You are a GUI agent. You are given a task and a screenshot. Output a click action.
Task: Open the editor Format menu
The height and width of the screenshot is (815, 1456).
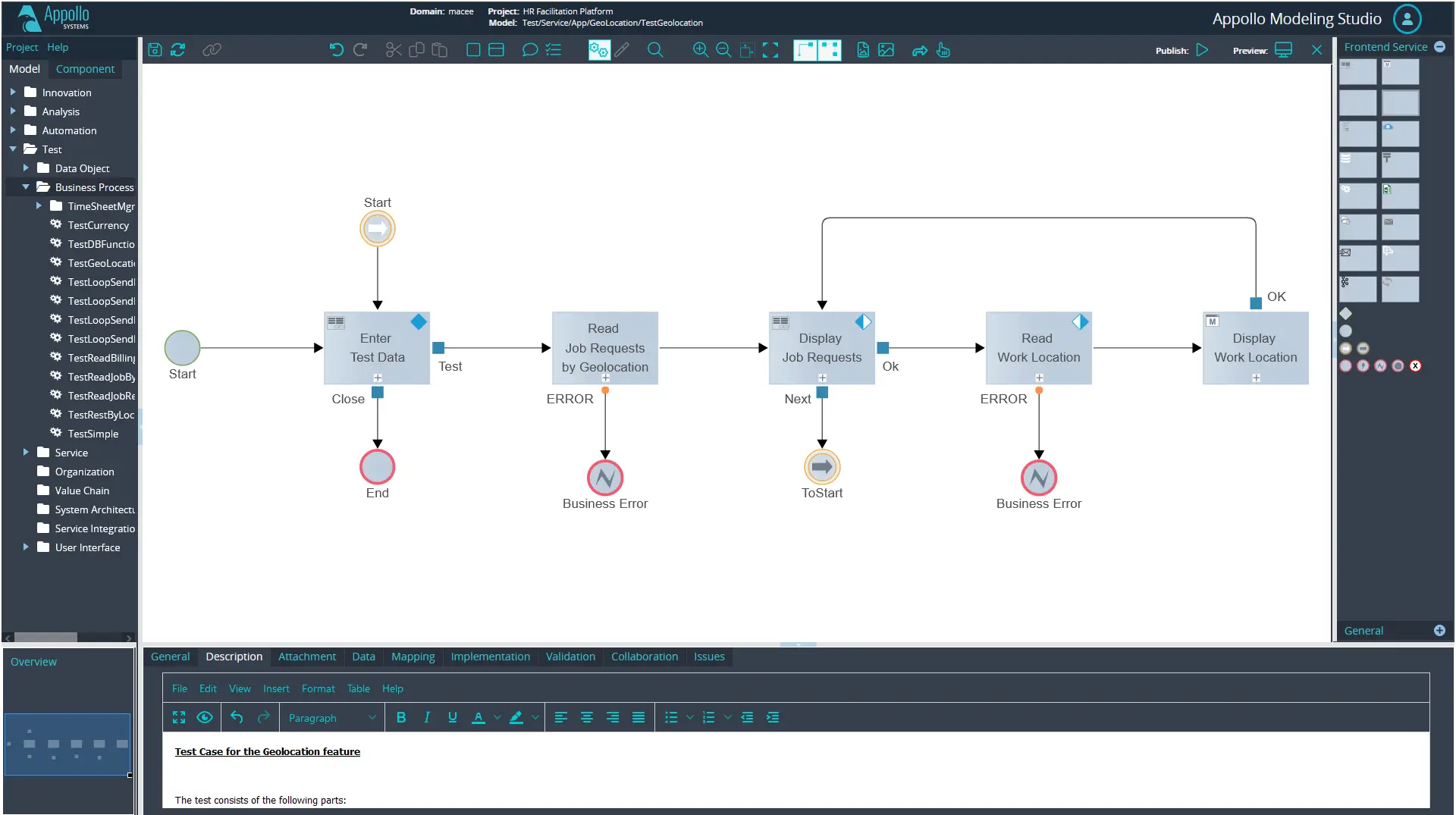(318, 688)
